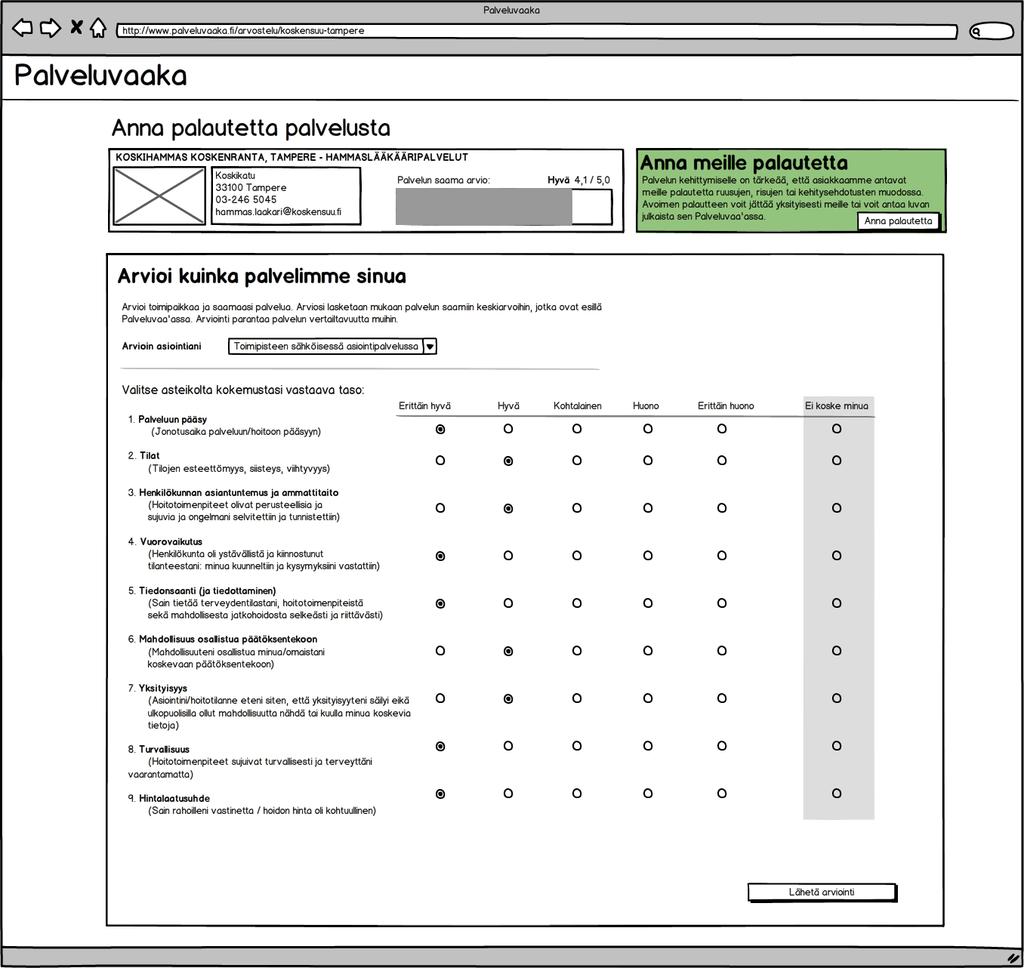Screen dimensions: 1024x968
Task: Click the Arvioi kuinka palvelimme sinua heading
Action: pyautogui.click(x=262, y=276)
